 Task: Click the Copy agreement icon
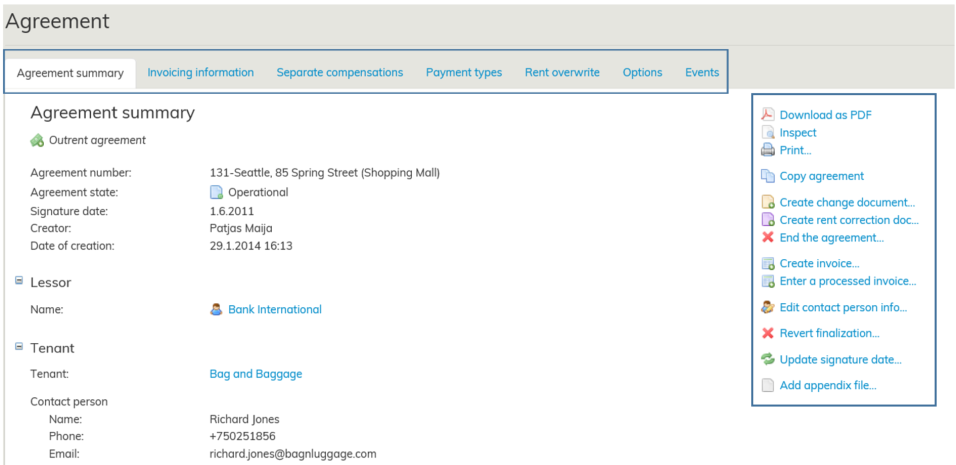(x=767, y=176)
